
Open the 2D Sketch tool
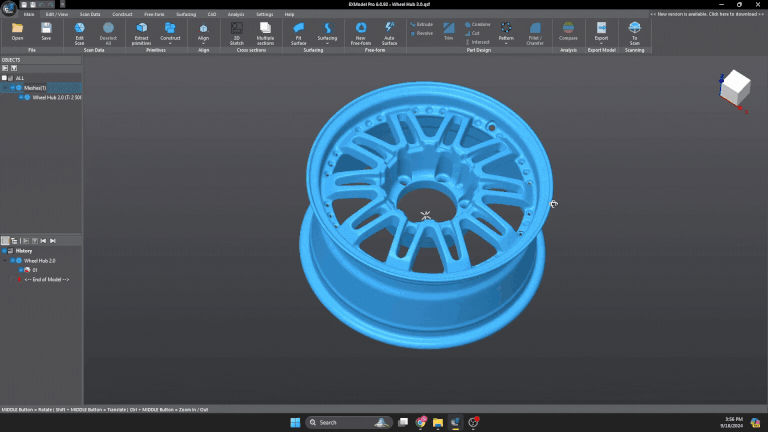point(237,30)
